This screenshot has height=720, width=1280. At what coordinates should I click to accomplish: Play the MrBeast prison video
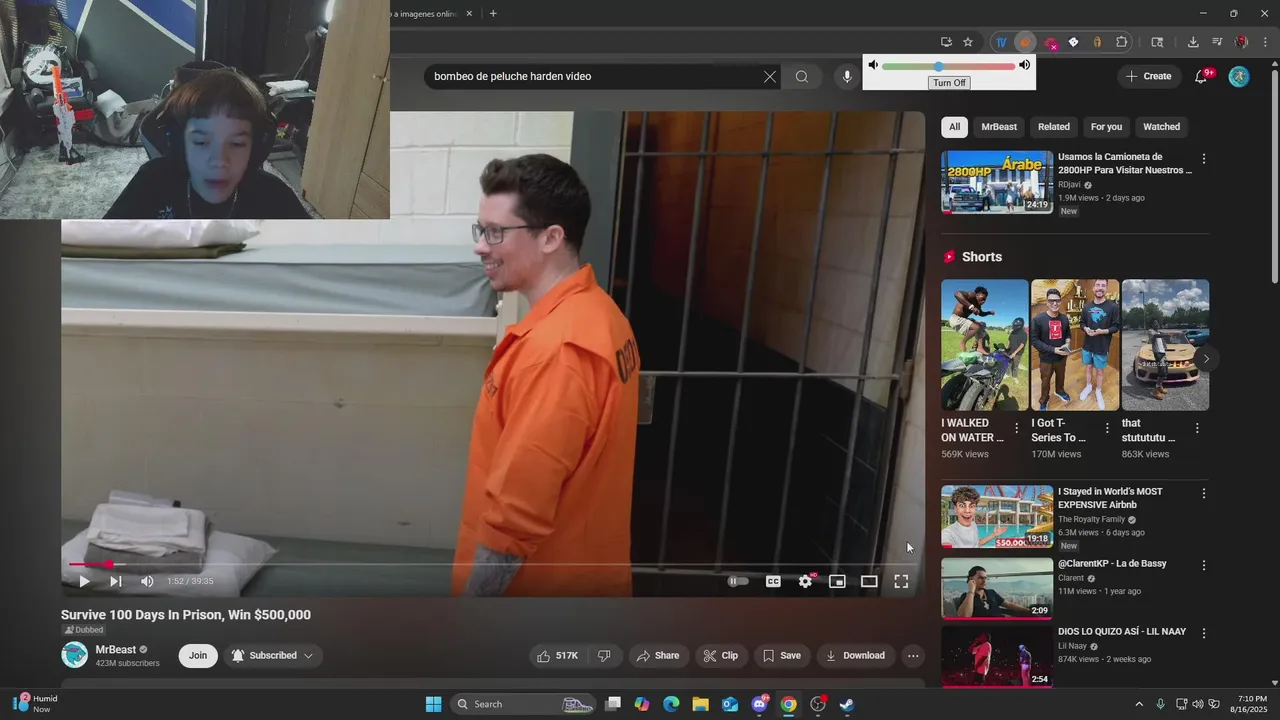tap(84, 581)
